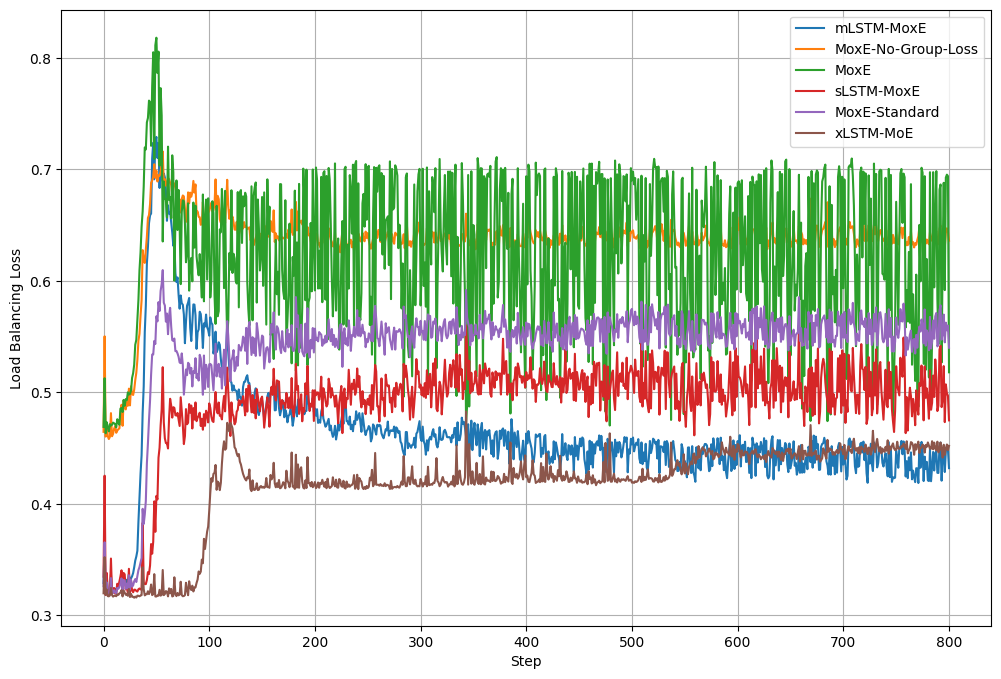Select the sLSTM-MoxE legend label

pos(877,91)
